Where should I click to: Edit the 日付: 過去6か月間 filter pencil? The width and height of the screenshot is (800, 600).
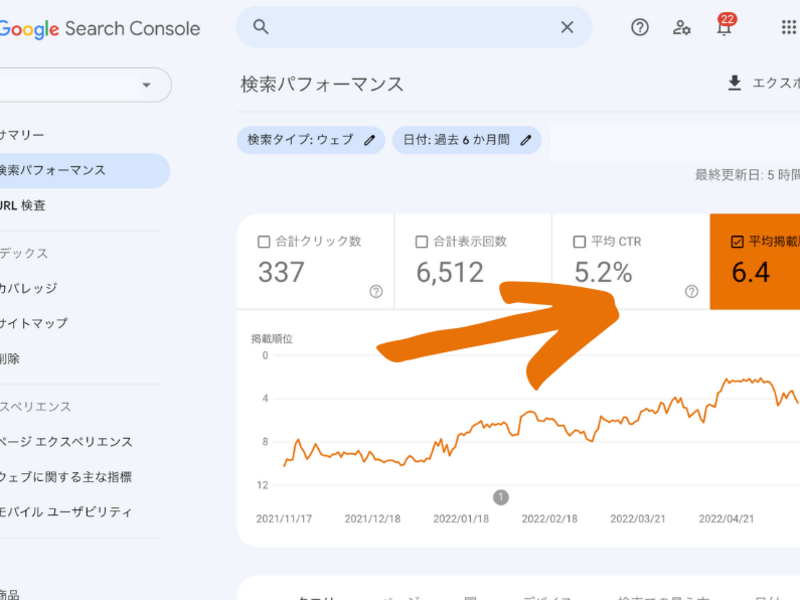(x=524, y=140)
